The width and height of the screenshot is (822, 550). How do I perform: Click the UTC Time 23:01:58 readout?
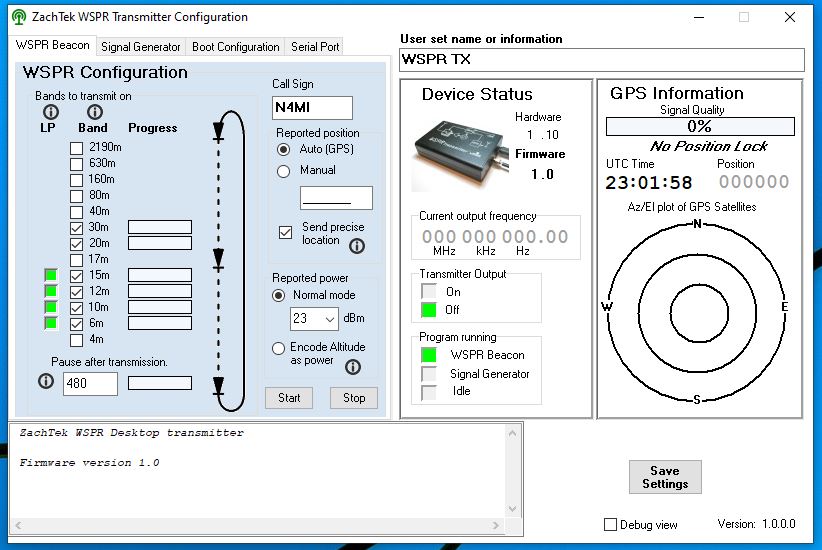click(649, 182)
